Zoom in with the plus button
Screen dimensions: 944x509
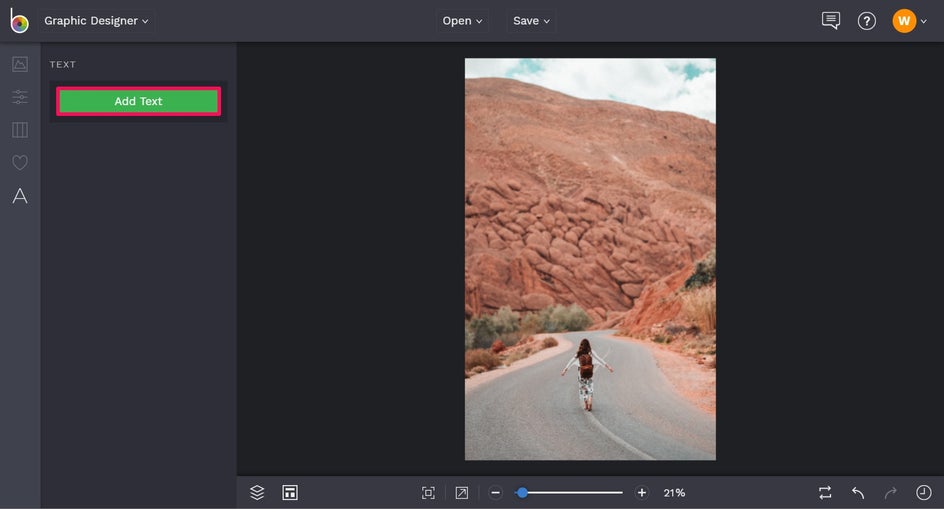point(642,493)
